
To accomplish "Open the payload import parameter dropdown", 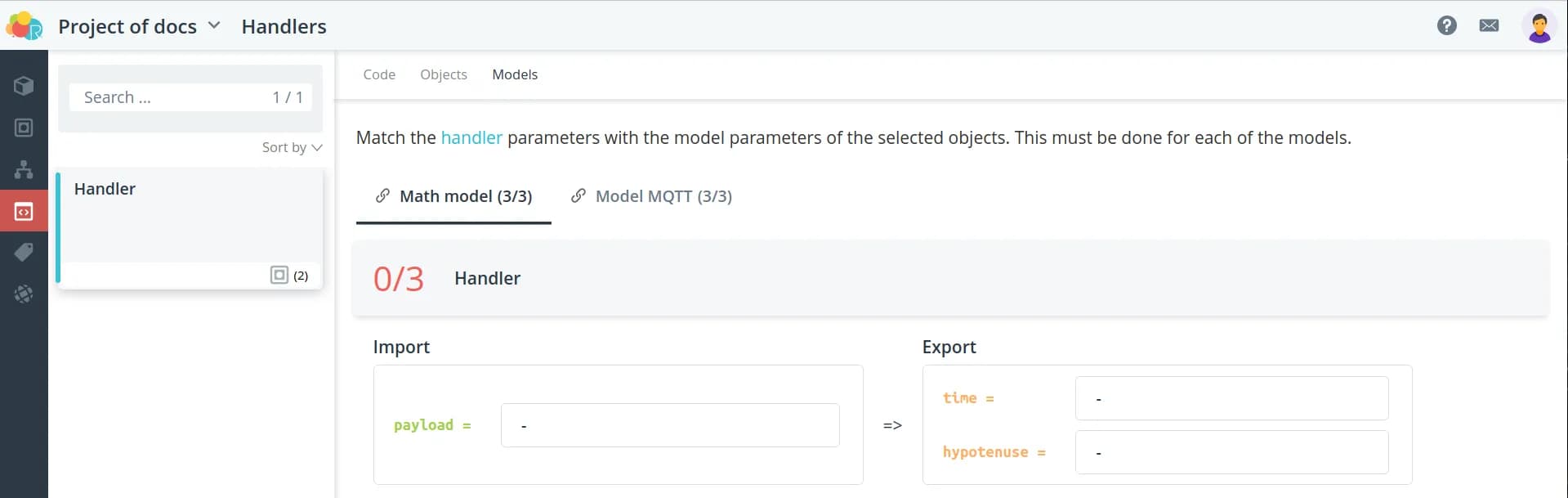I will pyautogui.click(x=669, y=425).
